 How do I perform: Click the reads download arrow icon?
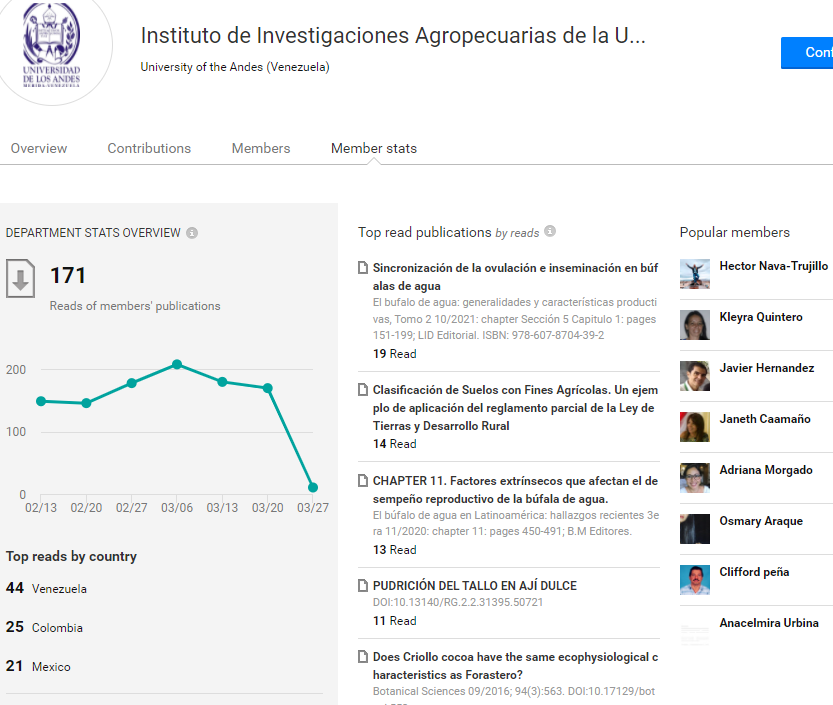[x=21, y=278]
